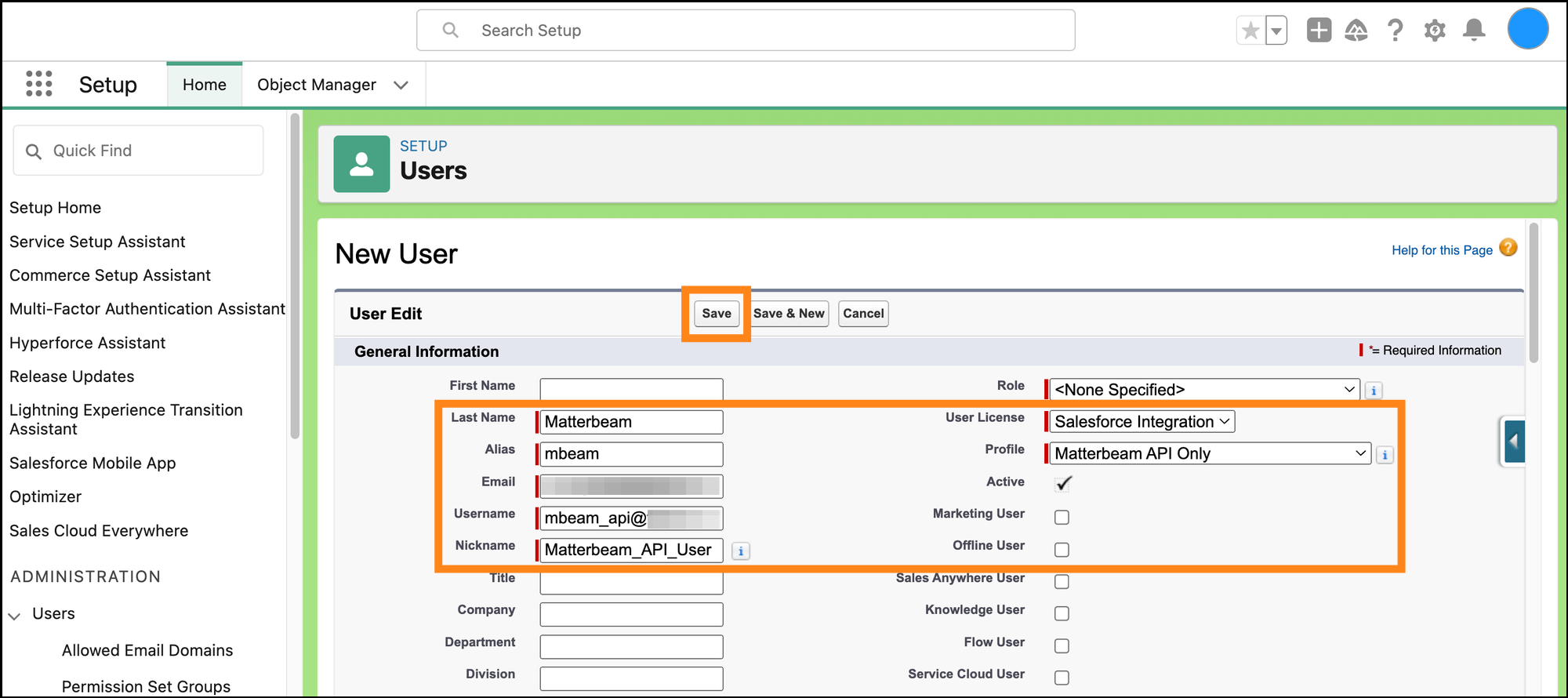Screen dimensions: 1568x698
Task: Switch to the Home tab
Action: coord(205,84)
